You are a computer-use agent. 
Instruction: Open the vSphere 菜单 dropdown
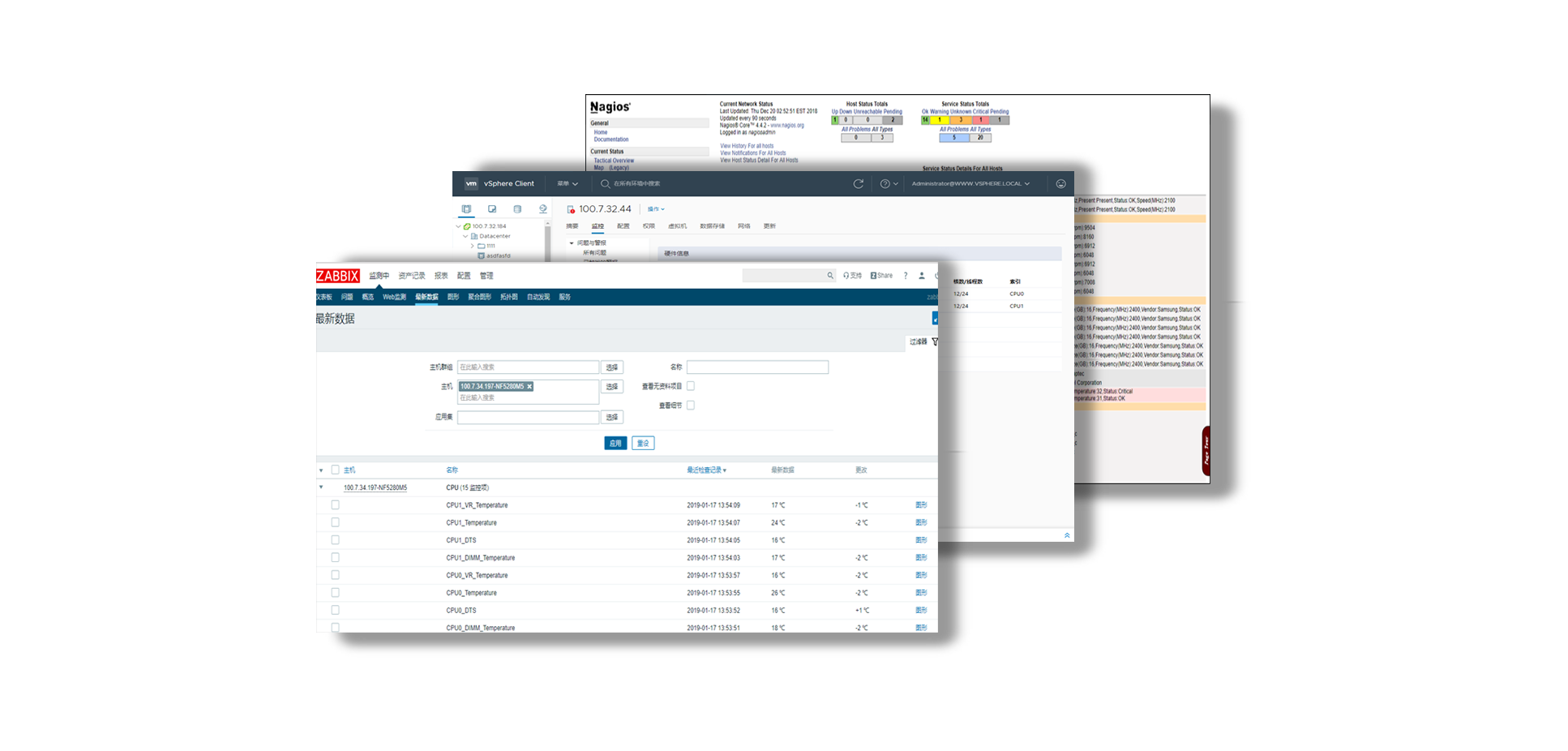pyautogui.click(x=567, y=184)
